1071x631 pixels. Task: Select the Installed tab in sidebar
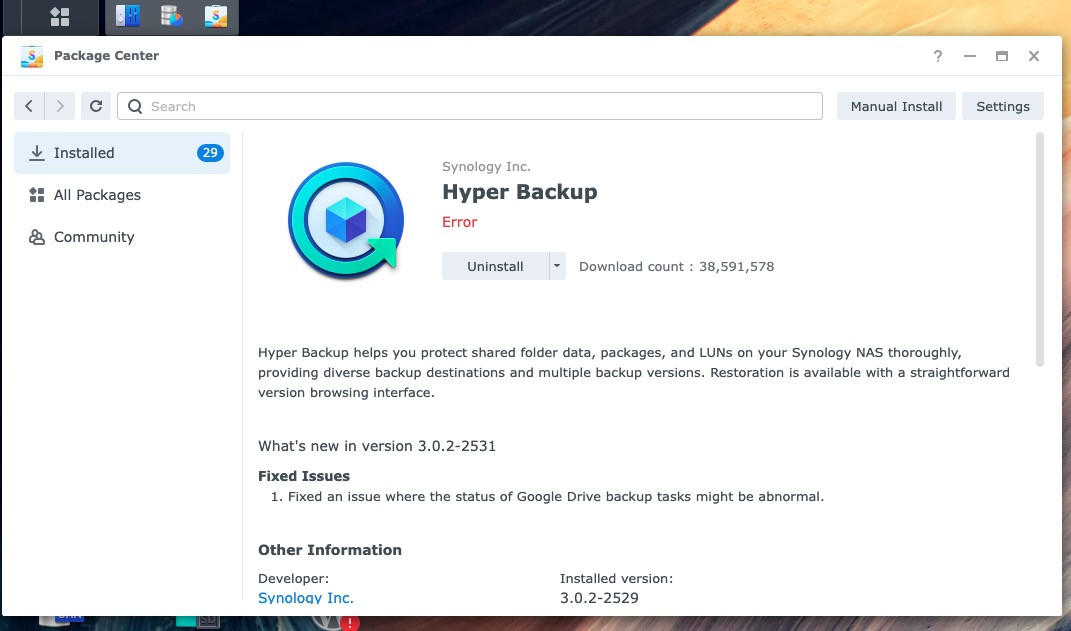122,153
